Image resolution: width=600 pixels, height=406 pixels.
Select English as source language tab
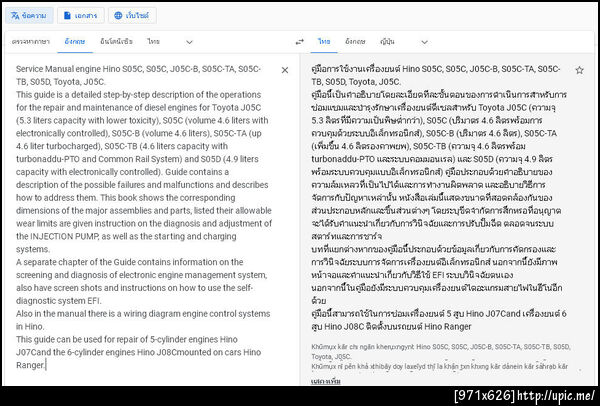[x=75, y=42]
